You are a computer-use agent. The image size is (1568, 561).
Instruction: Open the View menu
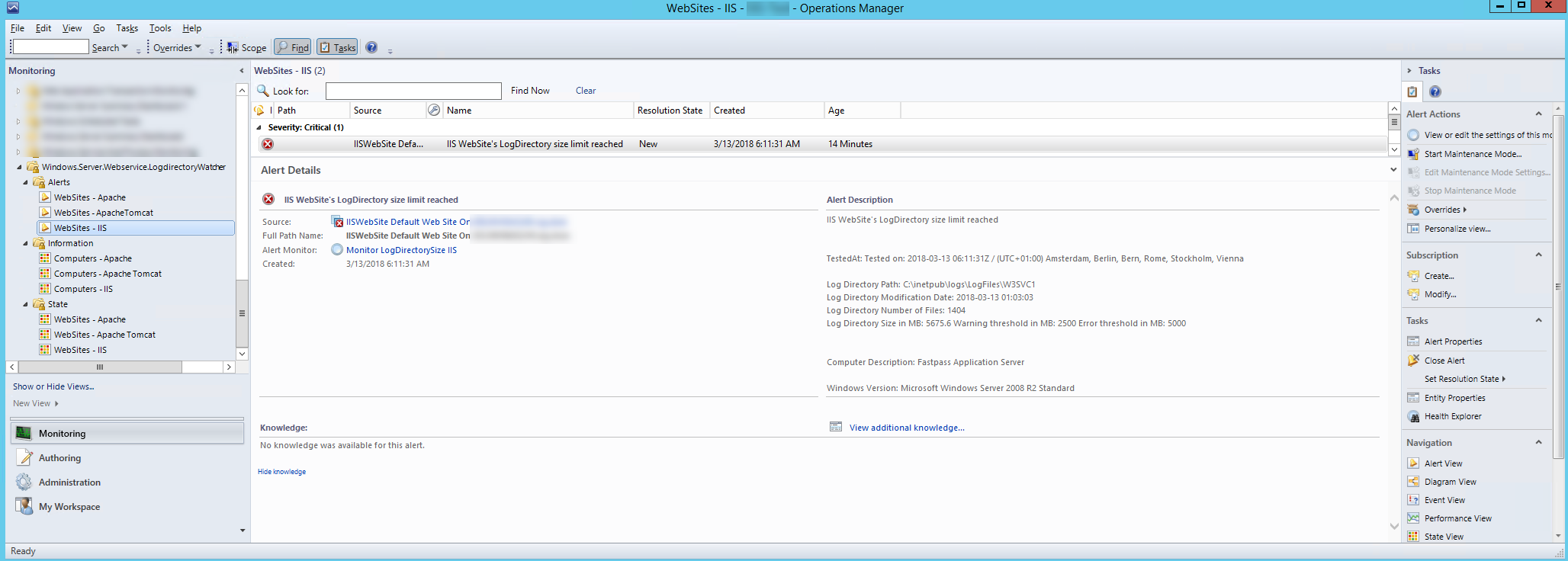(x=72, y=28)
